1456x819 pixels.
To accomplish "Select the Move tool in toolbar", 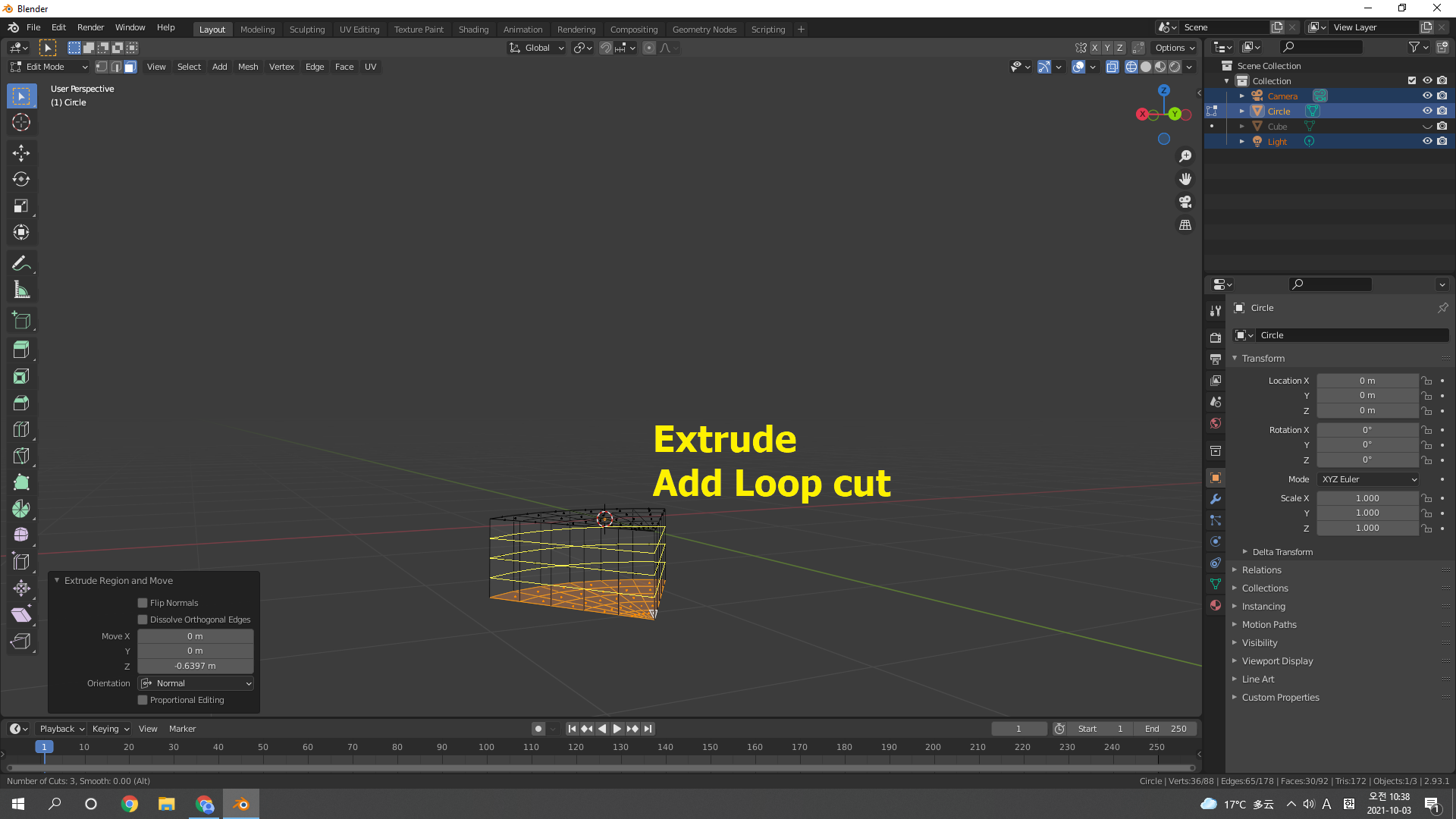I will 20,153.
